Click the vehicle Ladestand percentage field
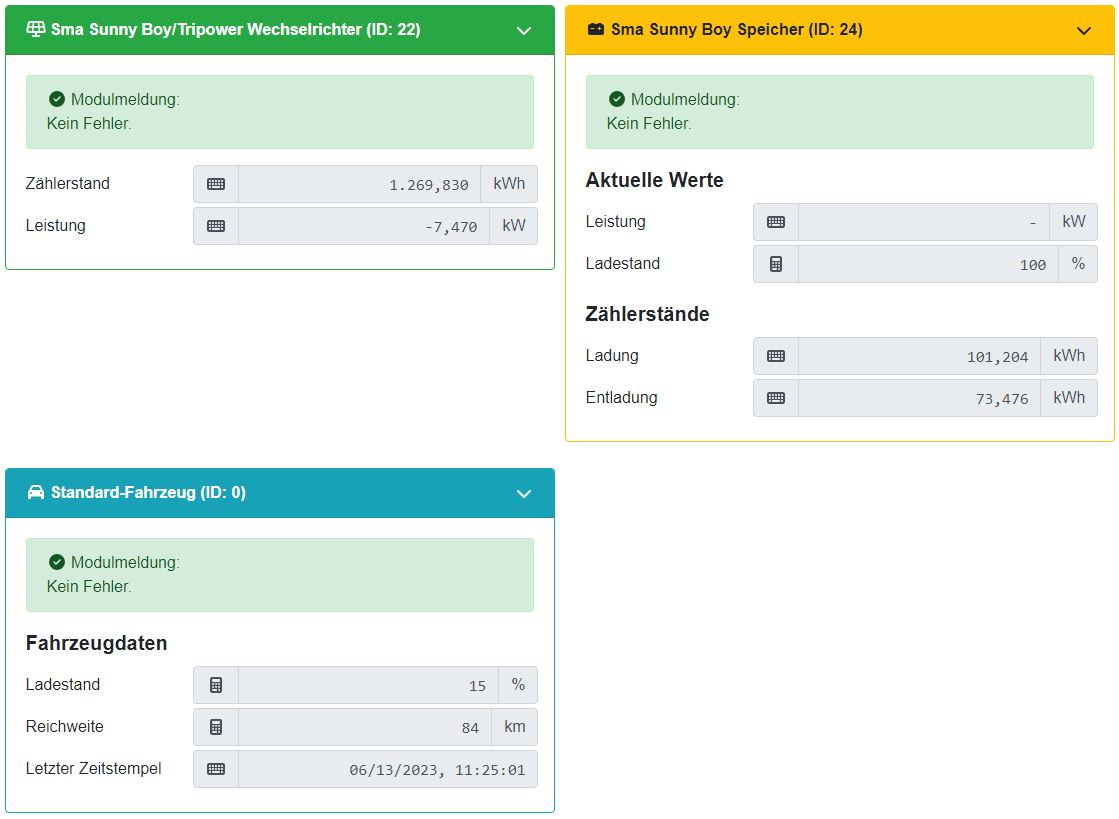Viewport: 1119px width, 819px height. [368, 685]
